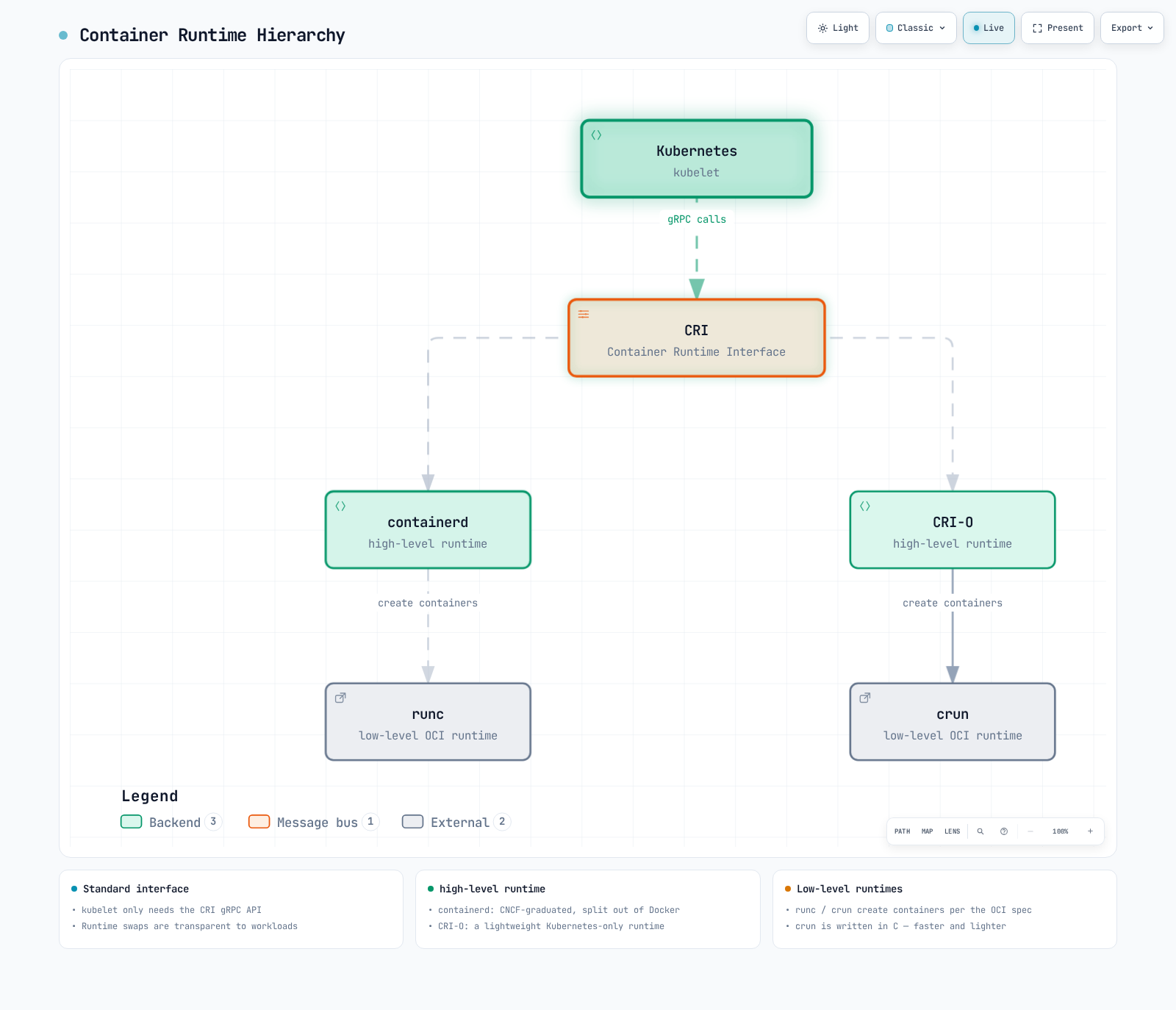Toggle LENS mode in canvas toolbar

pyautogui.click(x=953, y=831)
